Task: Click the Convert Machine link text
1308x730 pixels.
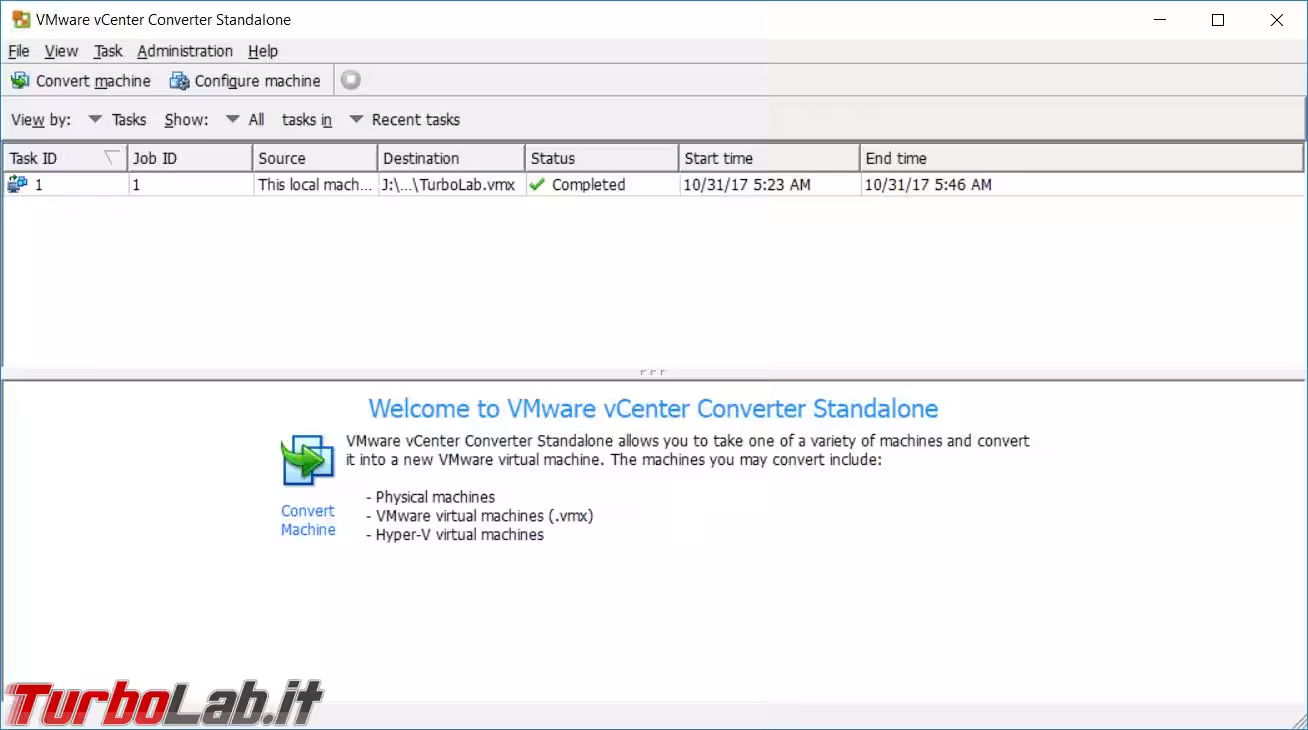Action: point(308,520)
